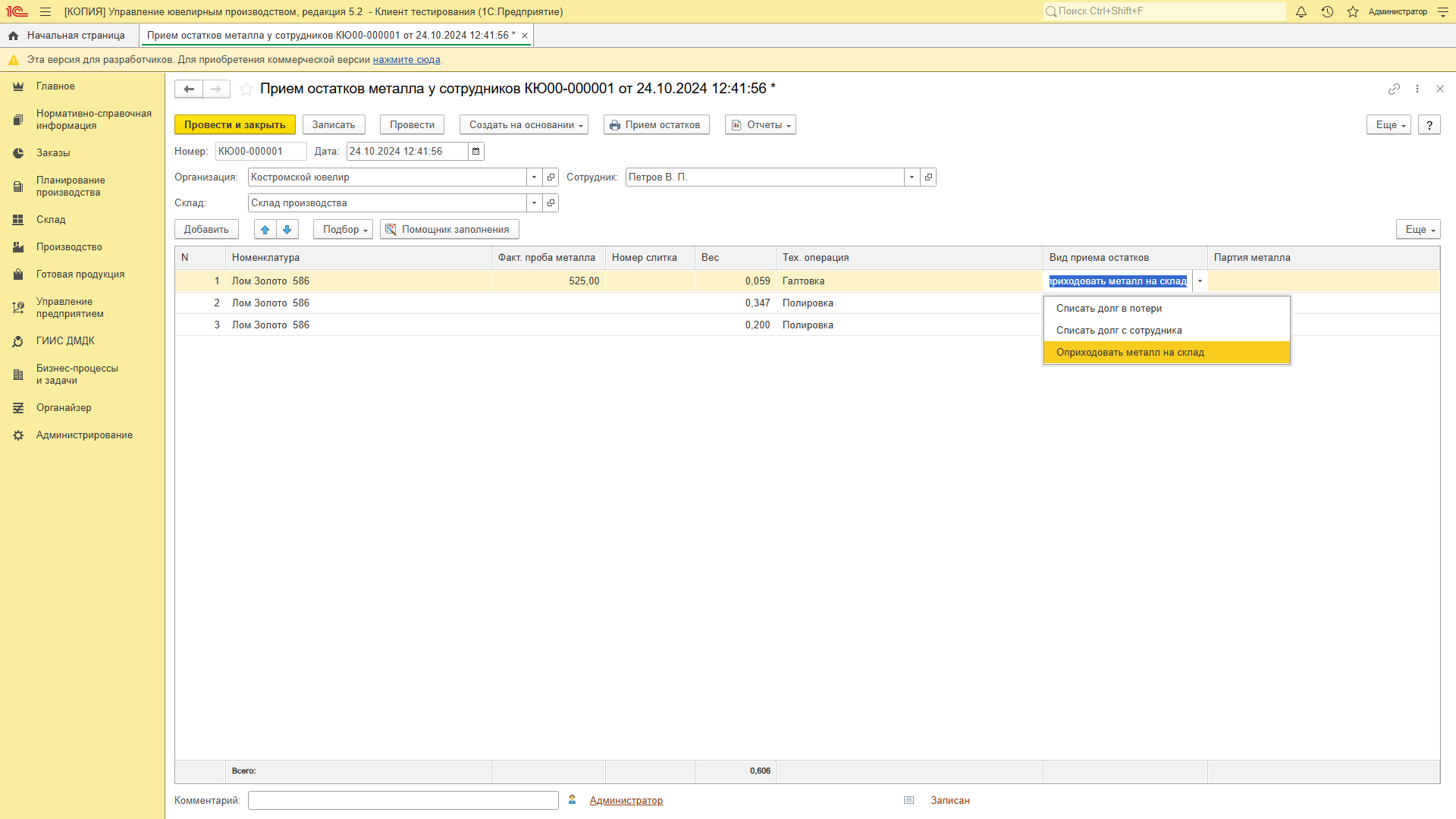1456x819 pixels.
Task: Select 'Списать долг в потери' option
Action: coord(1108,307)
